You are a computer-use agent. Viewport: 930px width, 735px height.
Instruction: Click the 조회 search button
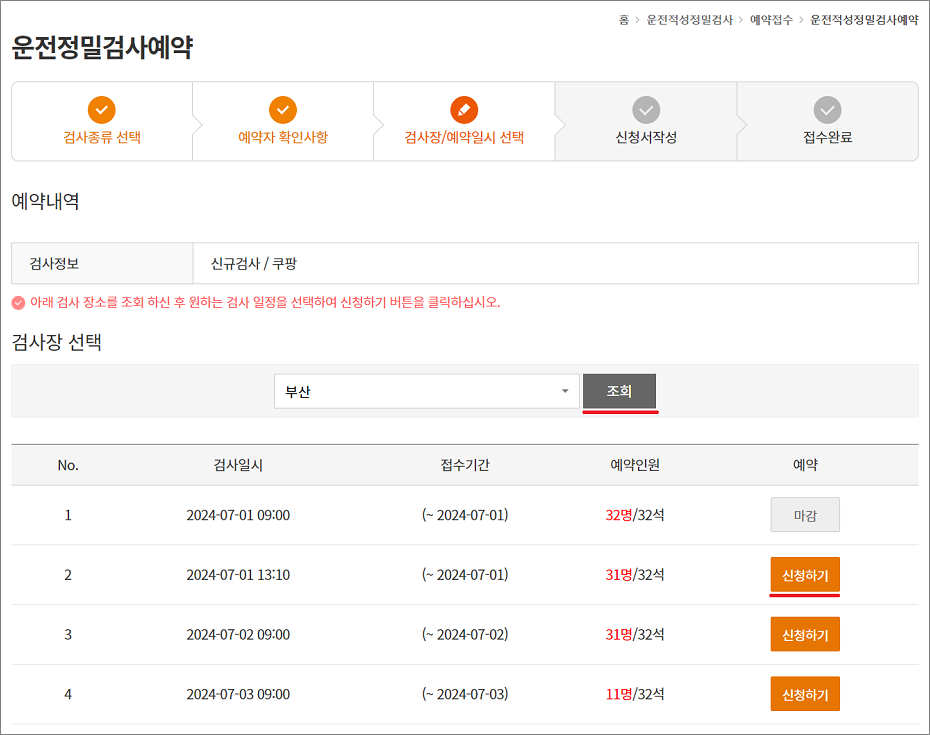click(x=619, y=391)
